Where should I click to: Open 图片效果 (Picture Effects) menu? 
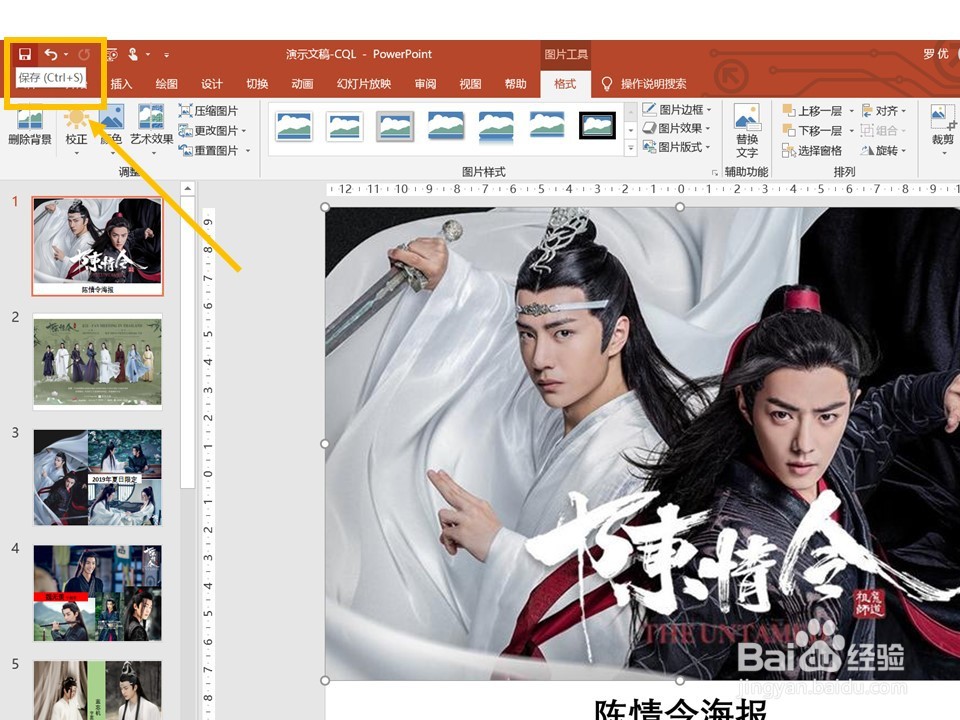(x=677, y=128)
